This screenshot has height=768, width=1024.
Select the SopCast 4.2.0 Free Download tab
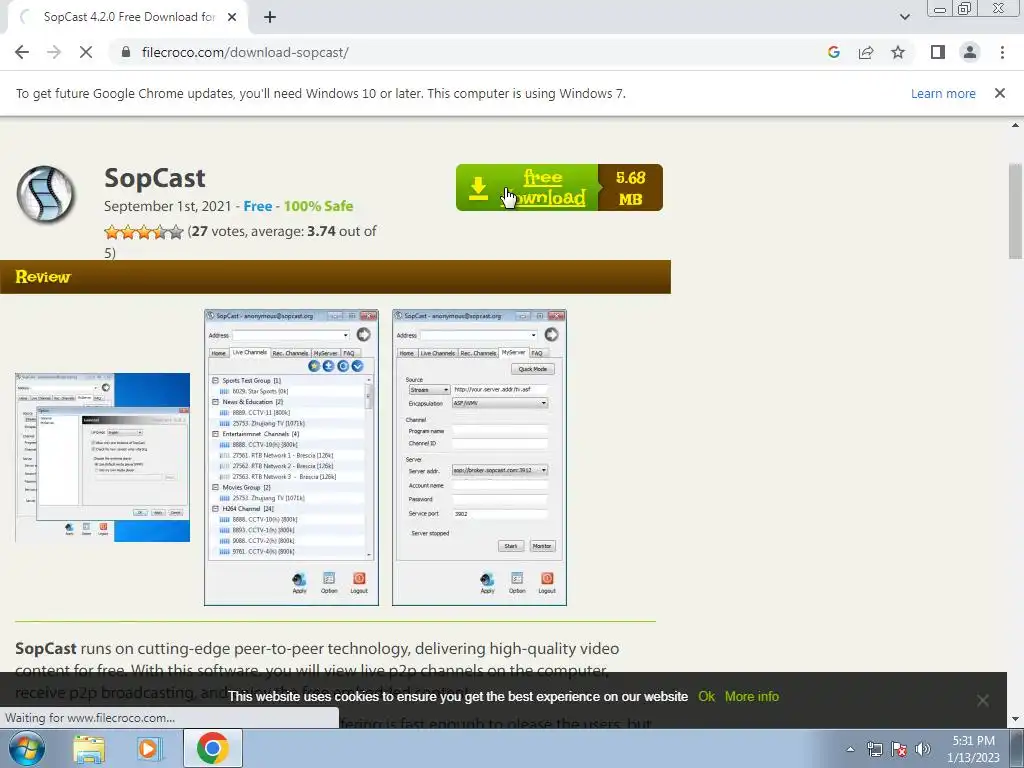click(129, 17)
